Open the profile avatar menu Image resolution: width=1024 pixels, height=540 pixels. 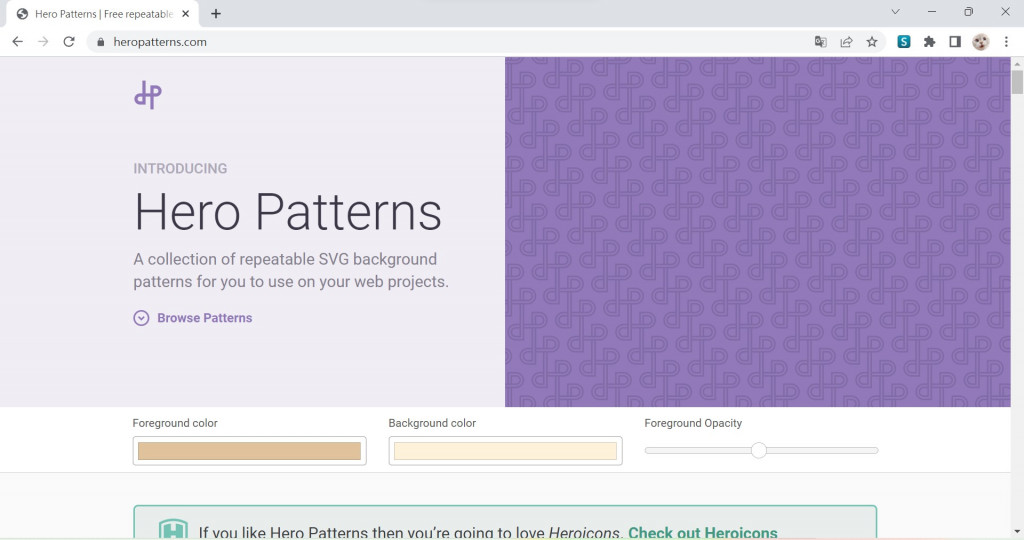click(980, 42)
